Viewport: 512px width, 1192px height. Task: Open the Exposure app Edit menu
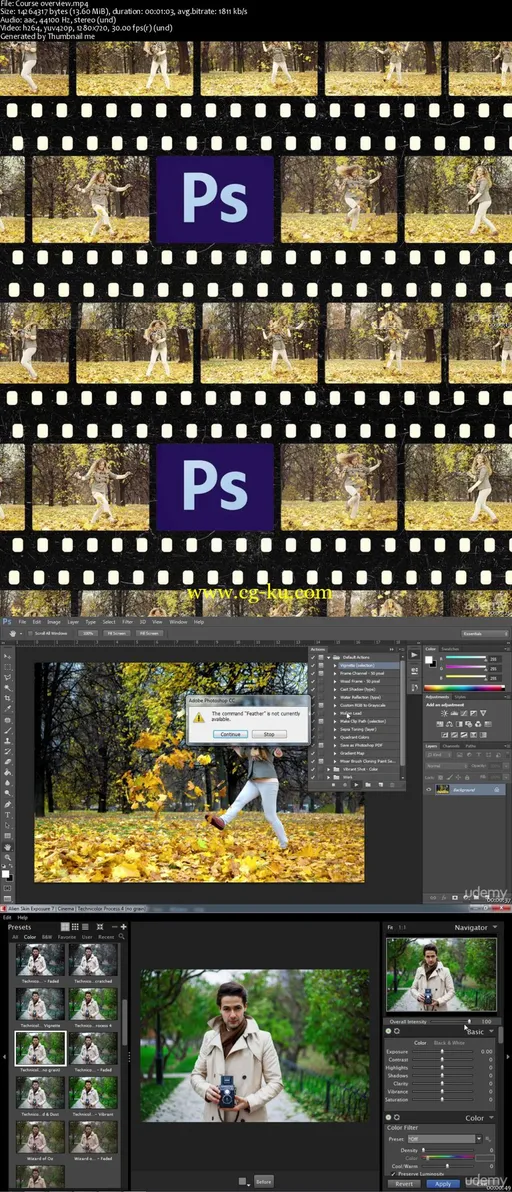7,918
